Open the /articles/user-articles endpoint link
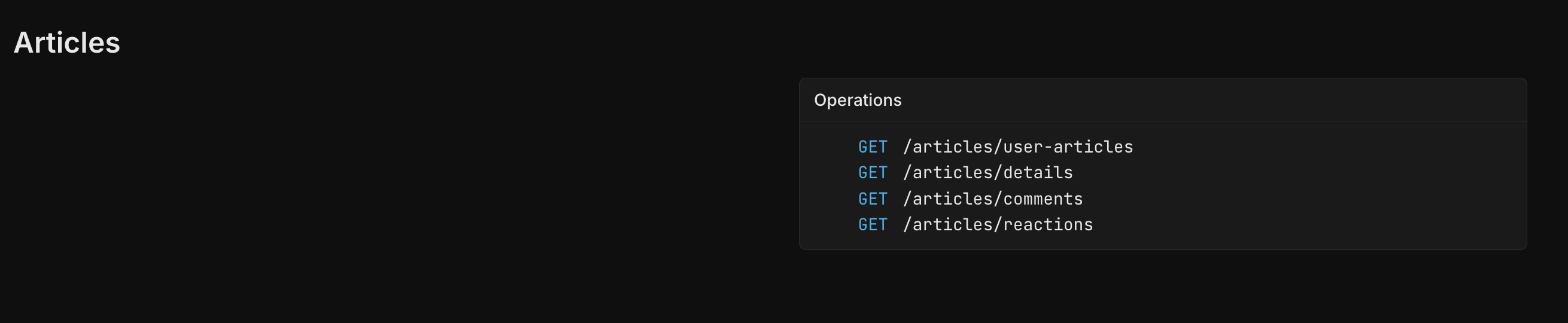Viewport: 1568px width, 323px height. click(x=1018, y=147)
